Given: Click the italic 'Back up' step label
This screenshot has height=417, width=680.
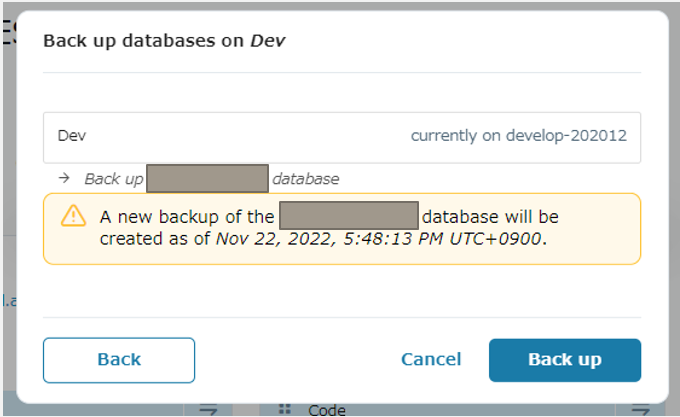Looking at the screenshot, I should (114, 179).
